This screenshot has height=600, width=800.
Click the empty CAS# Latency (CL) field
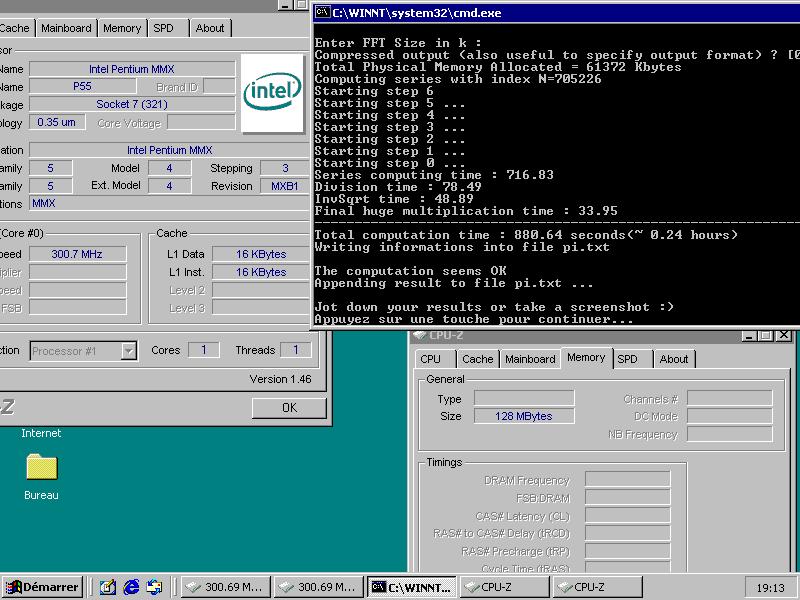point(628,515)
